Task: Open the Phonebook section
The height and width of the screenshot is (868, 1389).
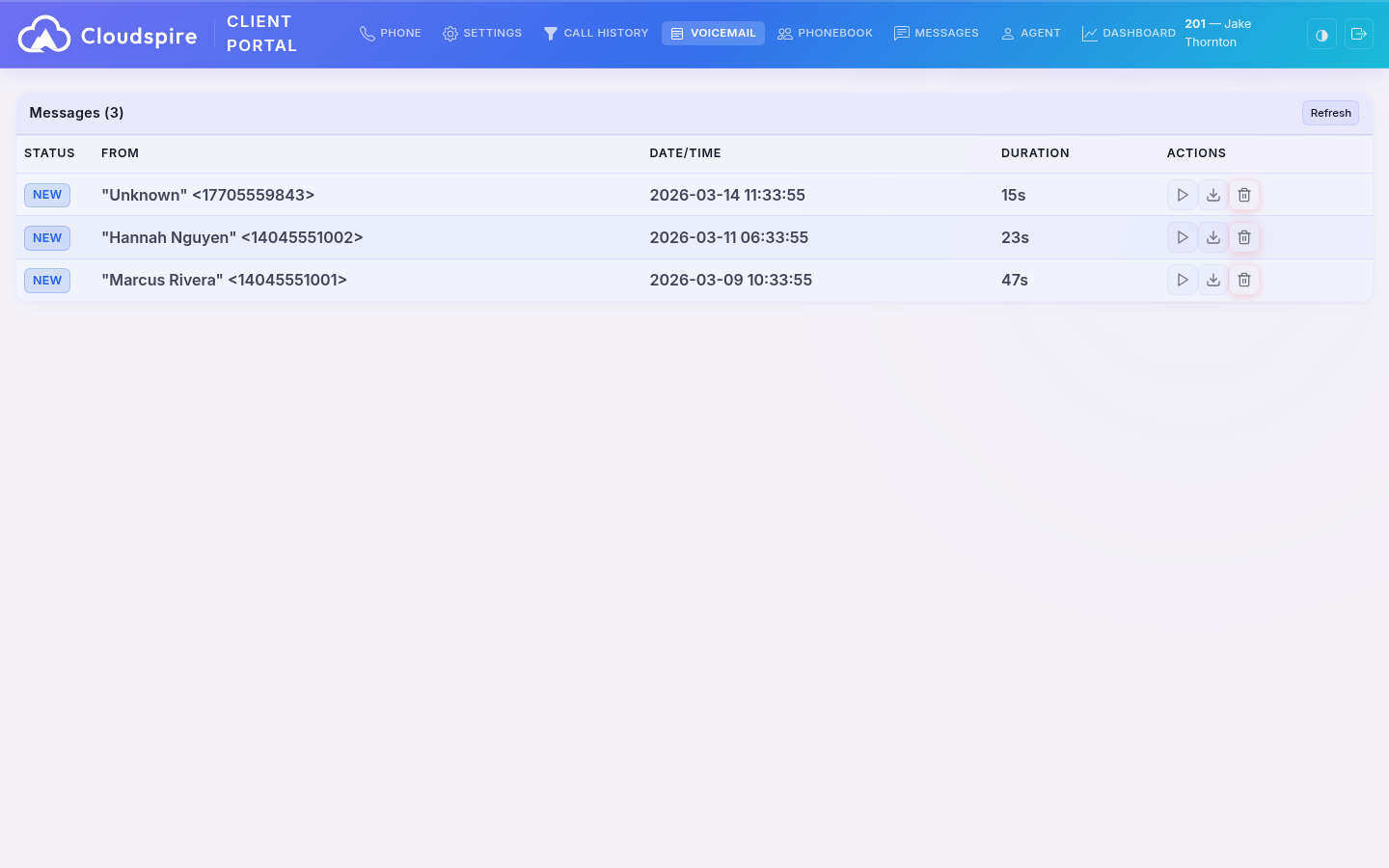Action: tap(825, 33)
